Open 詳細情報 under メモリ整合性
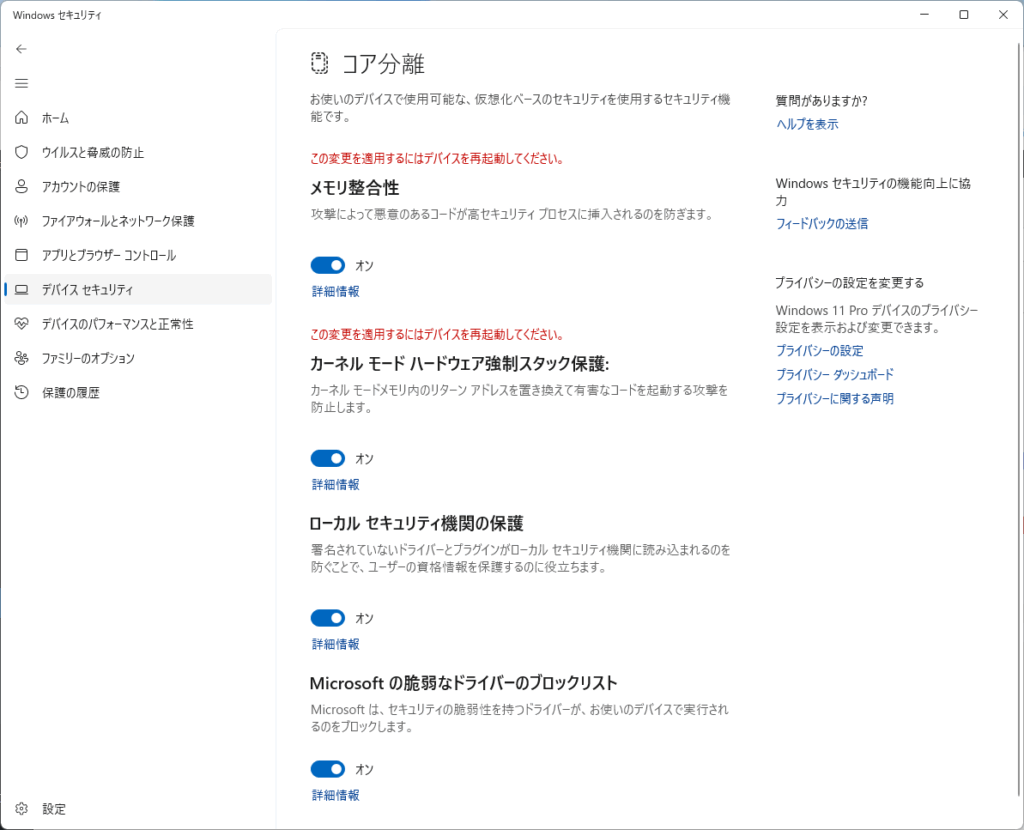 click(335, 291)
